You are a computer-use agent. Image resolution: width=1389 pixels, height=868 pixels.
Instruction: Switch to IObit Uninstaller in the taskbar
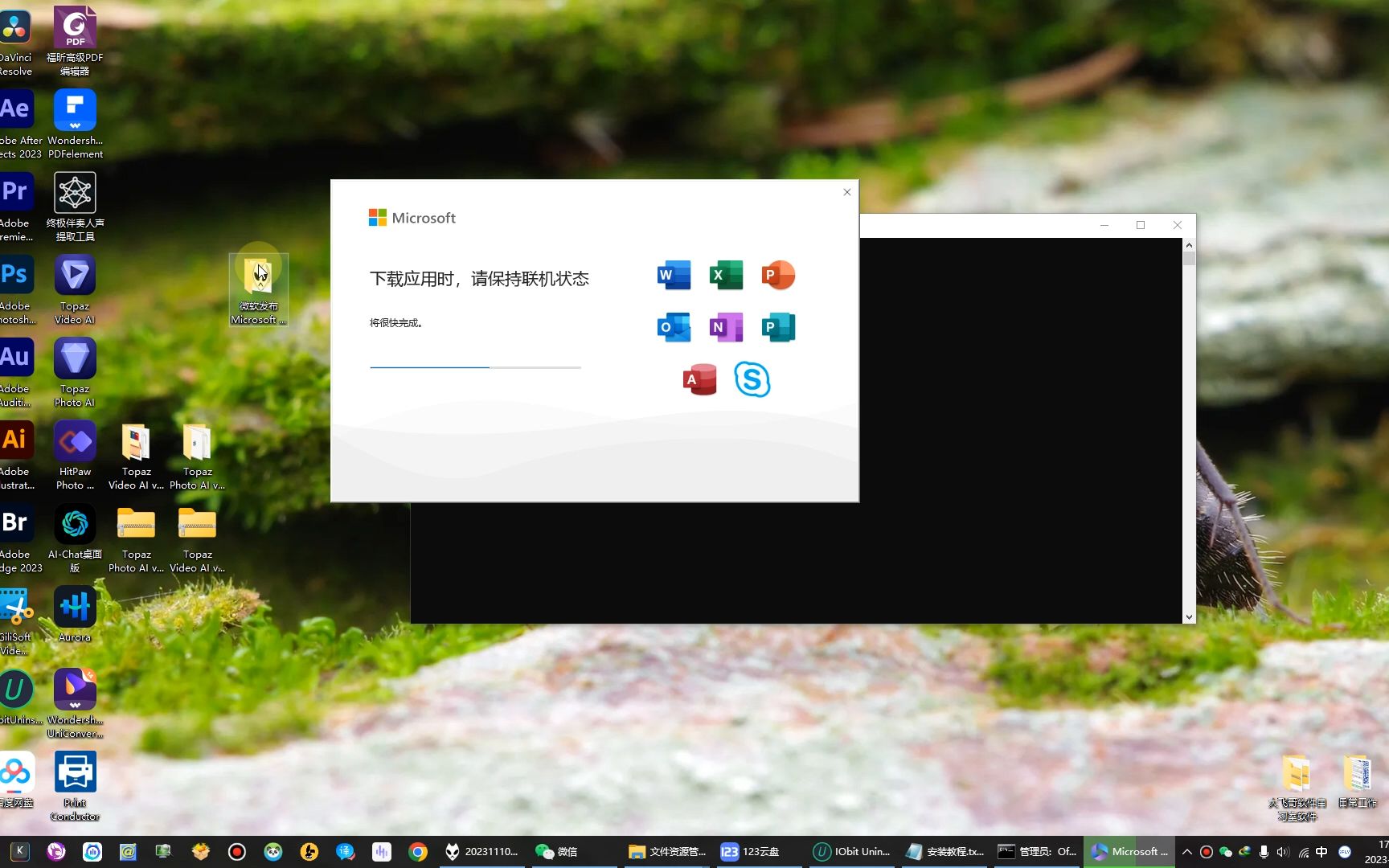[x=851, y=852]
